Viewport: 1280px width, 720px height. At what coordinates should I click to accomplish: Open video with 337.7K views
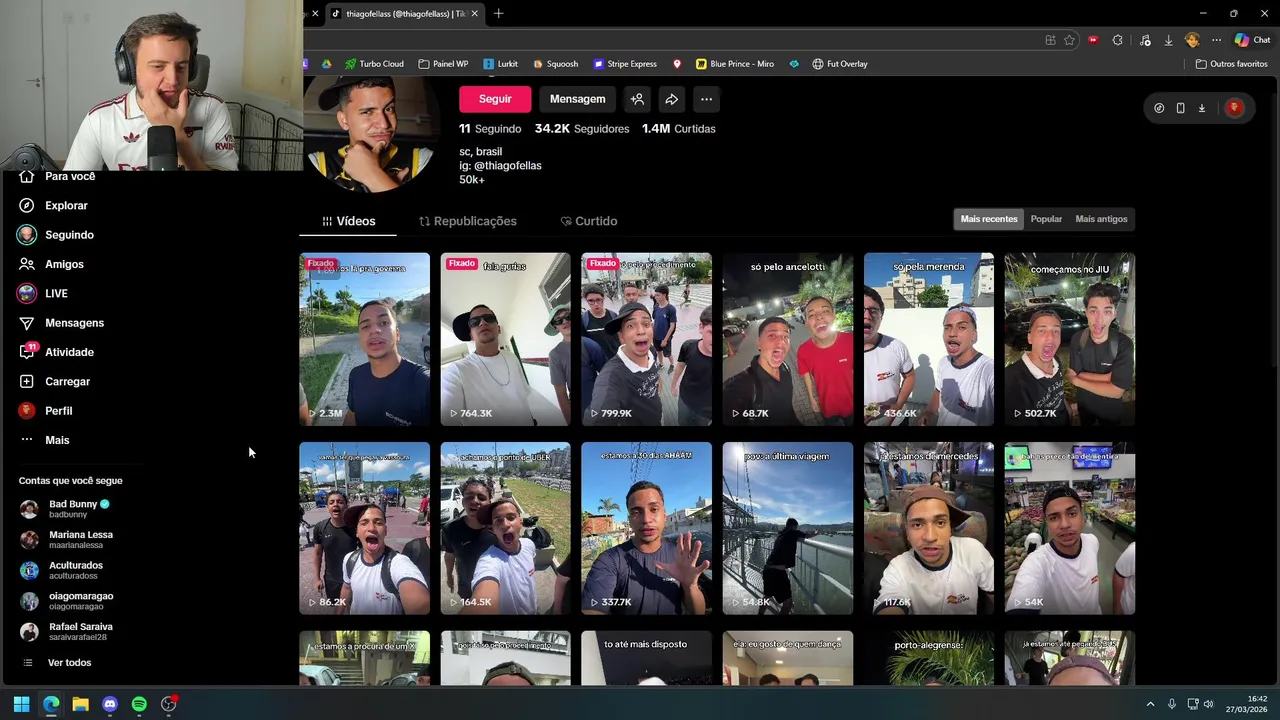pyautogui.click(x=646, y=528)
